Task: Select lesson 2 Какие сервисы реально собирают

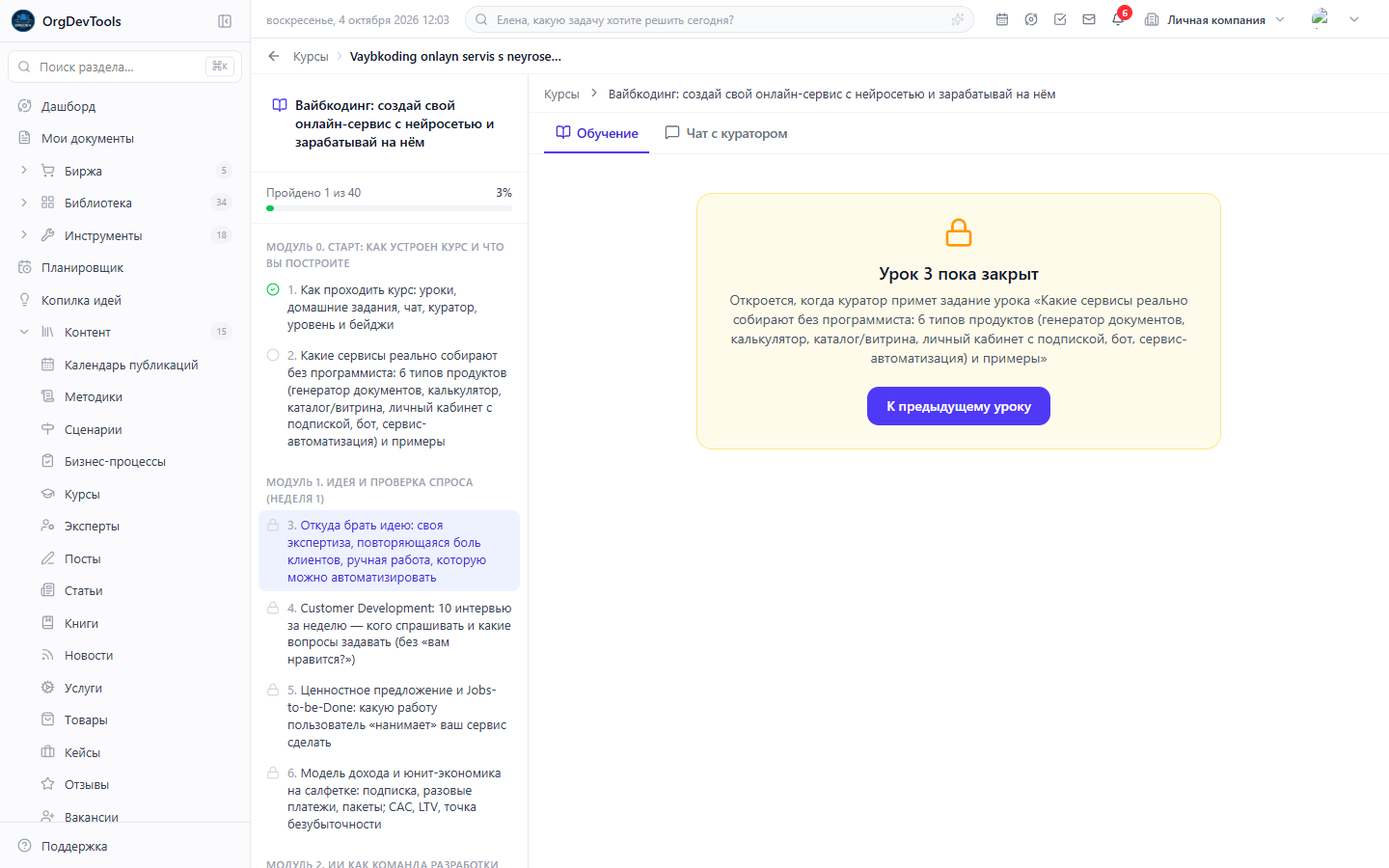Action: point(390,398)
